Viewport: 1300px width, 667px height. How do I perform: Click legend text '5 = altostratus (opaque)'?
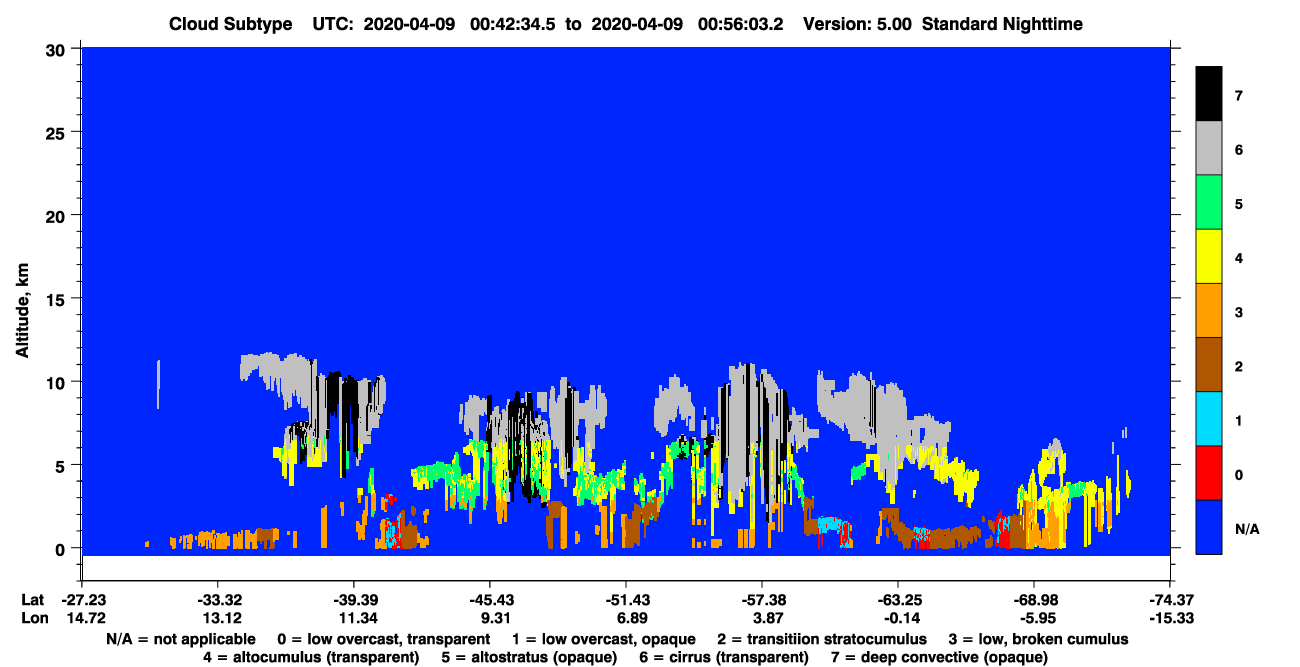pos(528,657)
